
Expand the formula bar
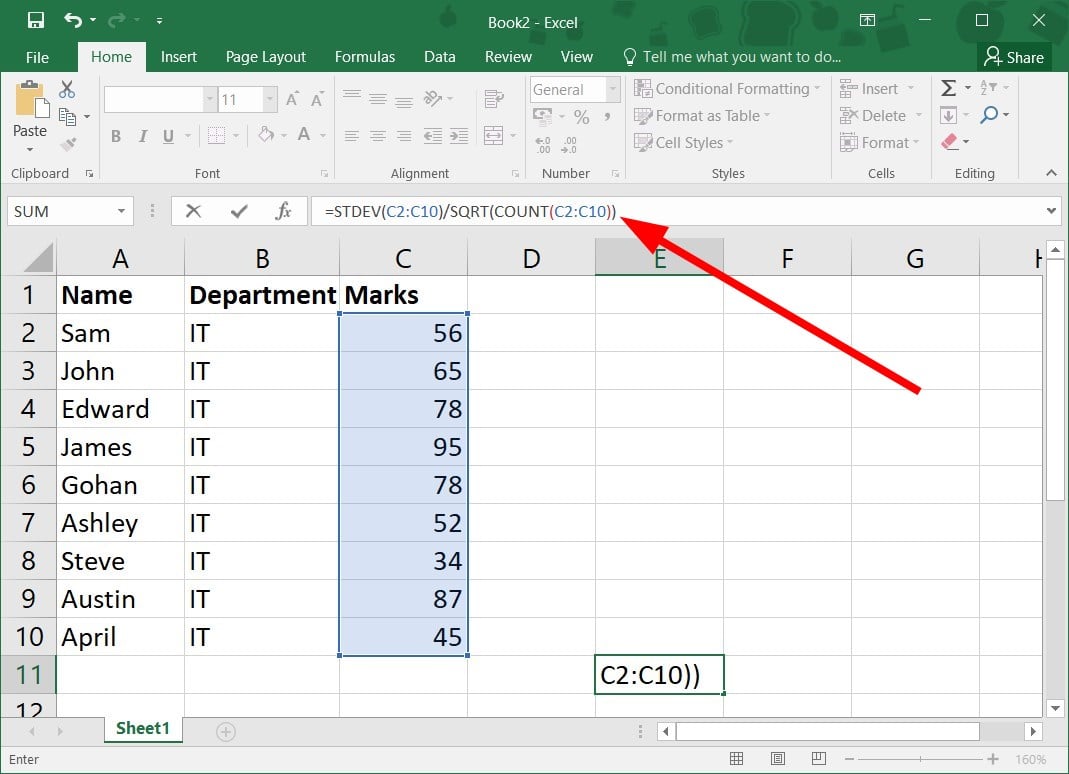tap(1051, 211)
